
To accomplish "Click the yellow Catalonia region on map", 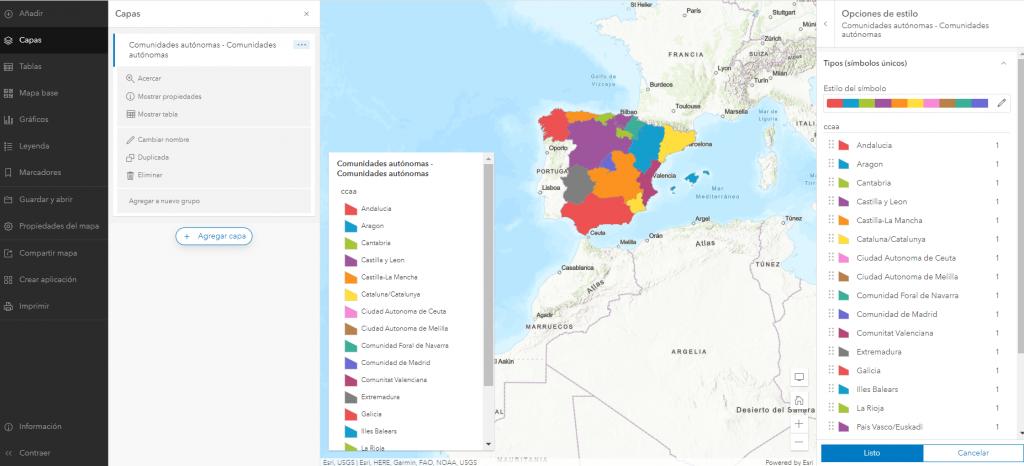I will (x=674, y=144).
